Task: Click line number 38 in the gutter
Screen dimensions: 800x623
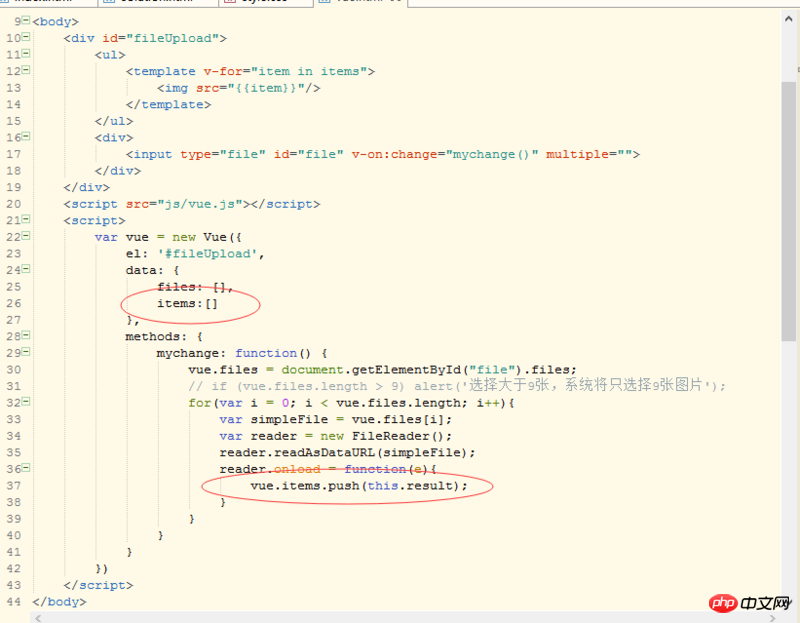Action: point(14,503)
